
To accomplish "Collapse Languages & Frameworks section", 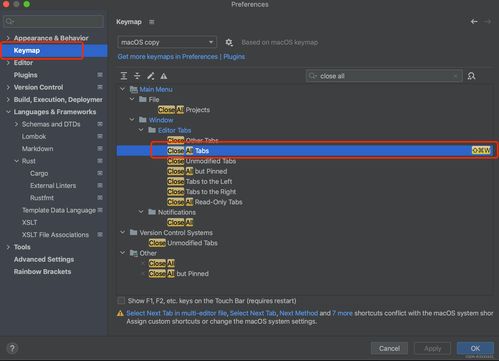I will click(8, 112).
